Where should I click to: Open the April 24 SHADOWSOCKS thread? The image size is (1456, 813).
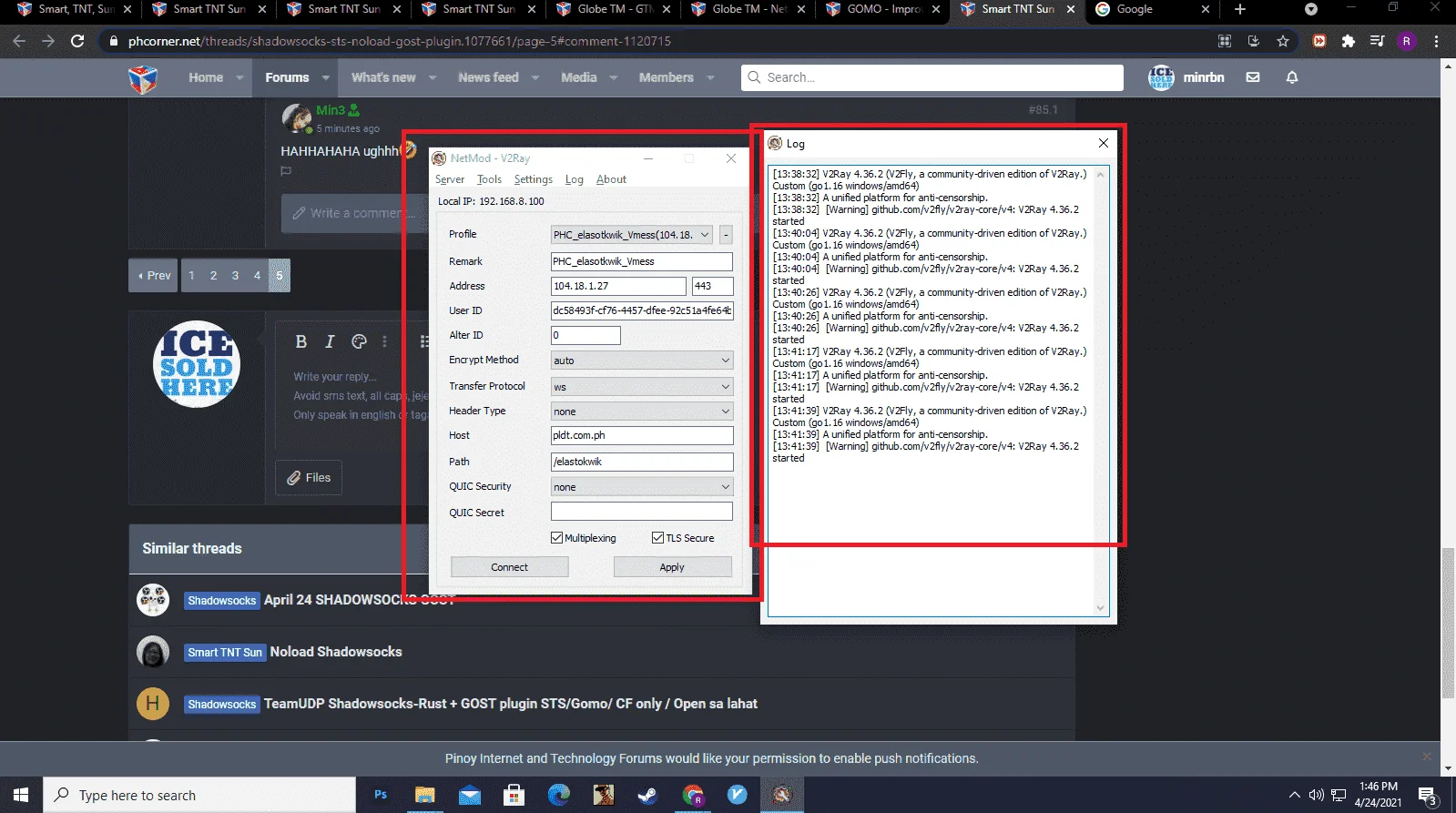click(360, 600)
